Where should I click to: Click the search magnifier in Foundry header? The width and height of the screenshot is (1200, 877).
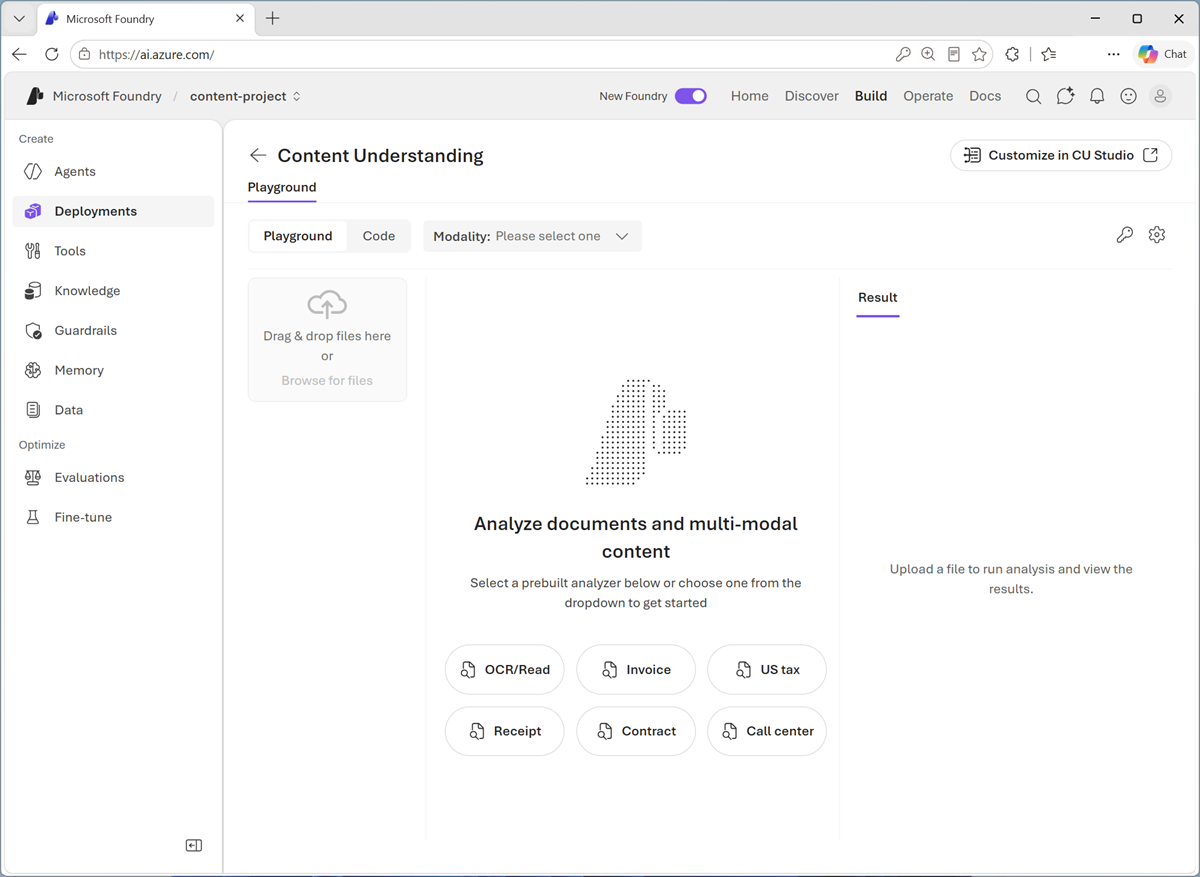pos(1033,96)
